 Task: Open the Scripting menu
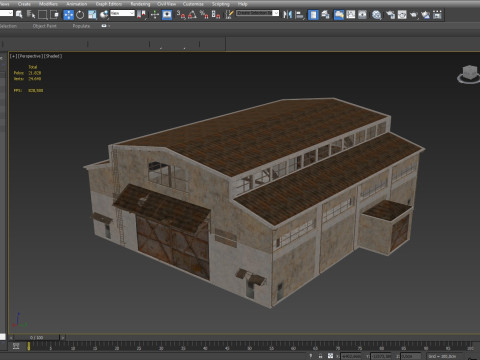coord(221,4)
